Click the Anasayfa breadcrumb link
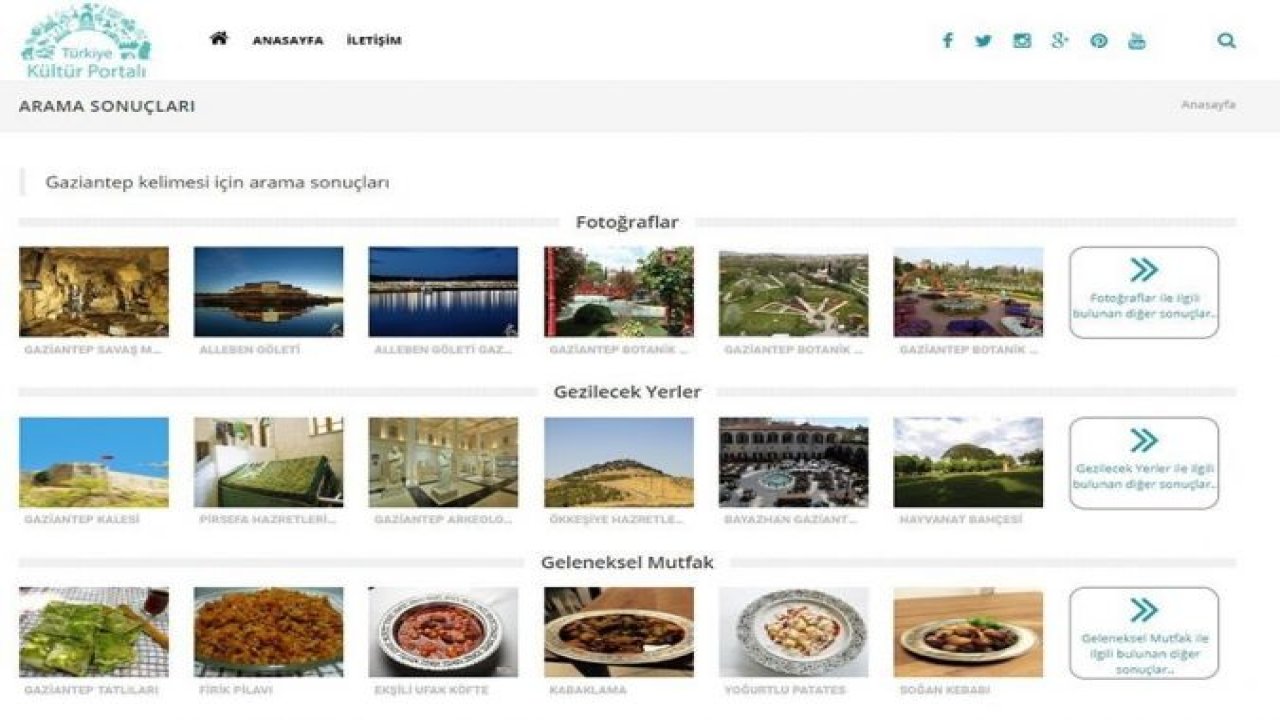The height and width of the screenshot is (720, 1280). pyautogui.click(x=1210, y=102)
